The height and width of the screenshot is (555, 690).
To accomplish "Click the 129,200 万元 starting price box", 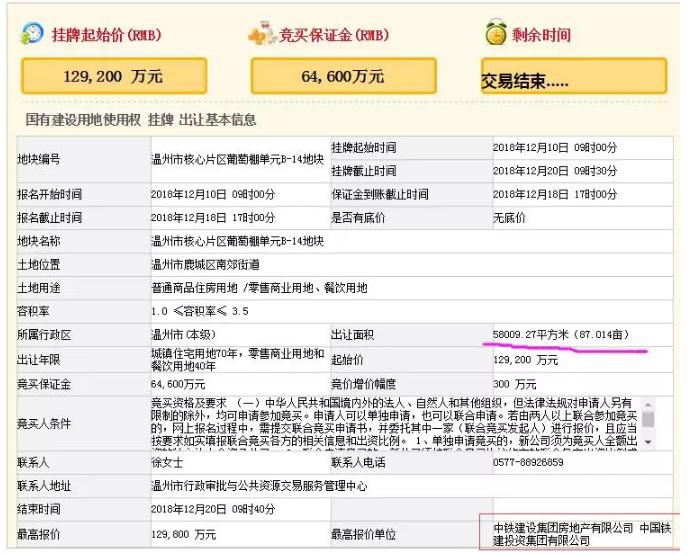I will pyautogui.click(x=114, y=76).
